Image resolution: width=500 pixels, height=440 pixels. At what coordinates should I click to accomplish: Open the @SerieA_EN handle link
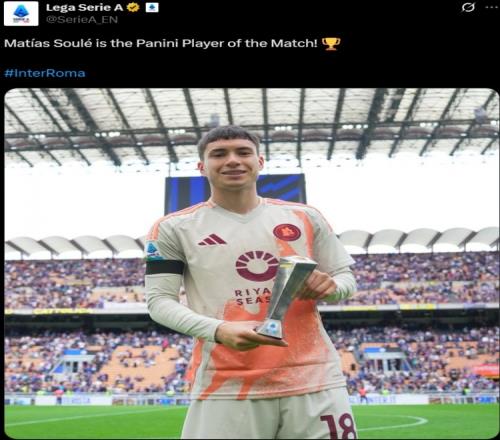click(x=82, y=20)
